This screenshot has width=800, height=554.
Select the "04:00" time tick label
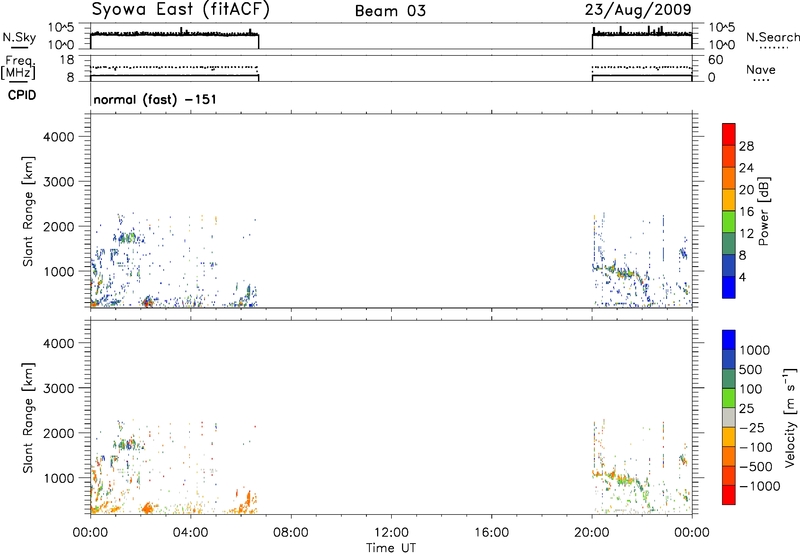coord(190,533)
